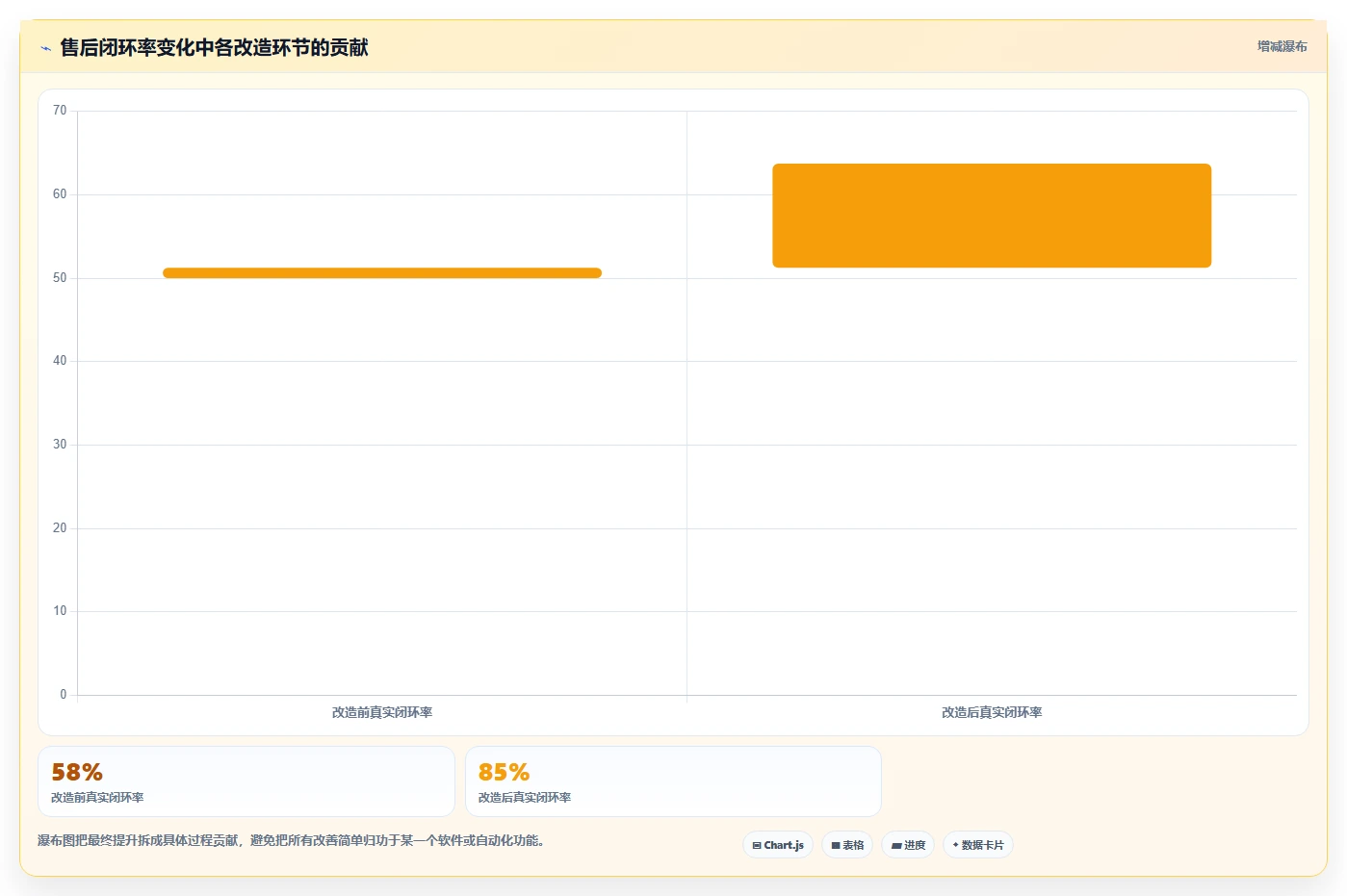Click the 进度 tag pill
Image resolution: width=1347 pixels, height=896 pixels.
tap(908, 845)
